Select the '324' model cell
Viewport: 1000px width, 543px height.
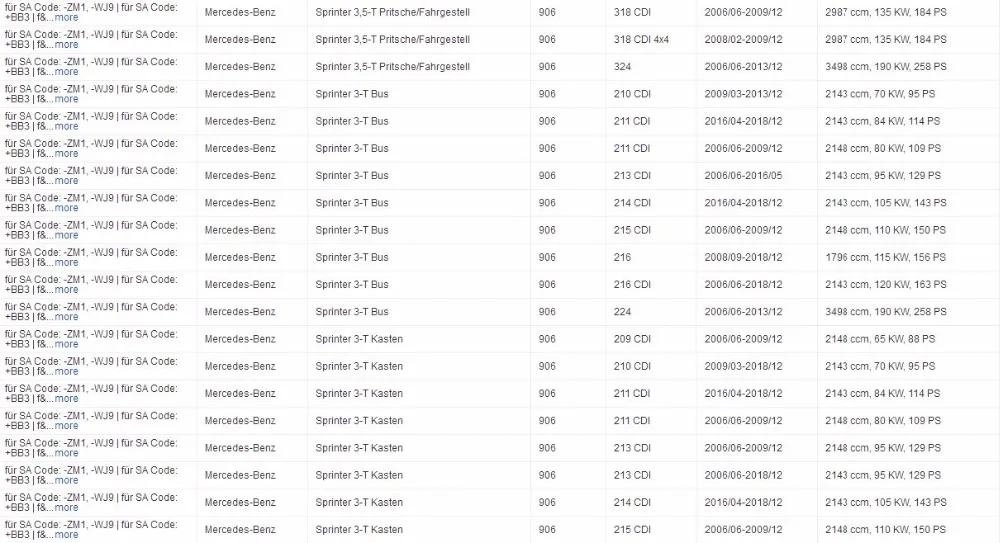coord(622,66)
